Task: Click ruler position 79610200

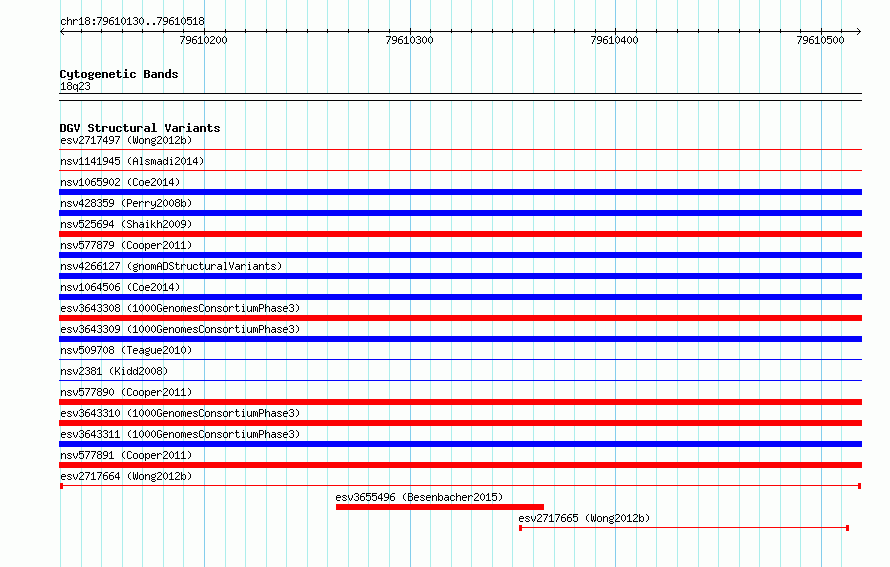Action: [x=203, y=40]
